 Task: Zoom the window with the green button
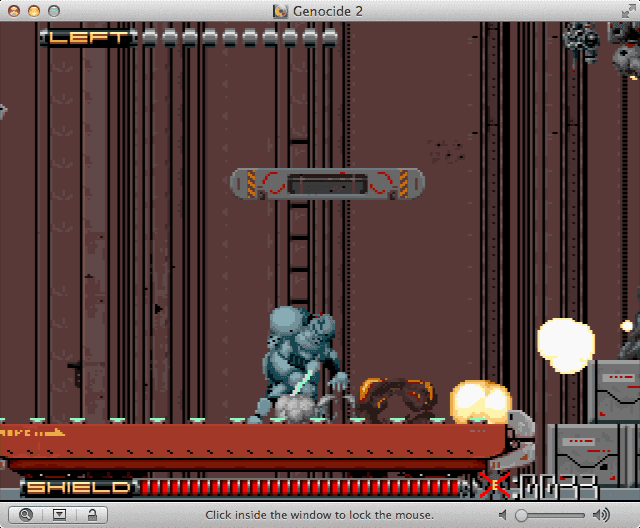click(x=54, y=11)
